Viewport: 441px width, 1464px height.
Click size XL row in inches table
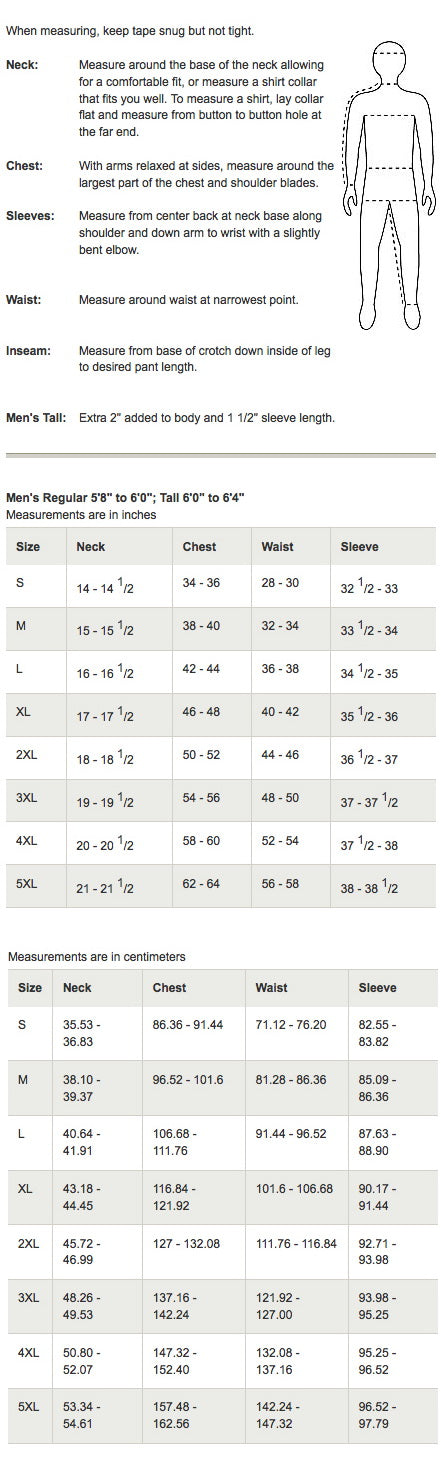[221, 714]
